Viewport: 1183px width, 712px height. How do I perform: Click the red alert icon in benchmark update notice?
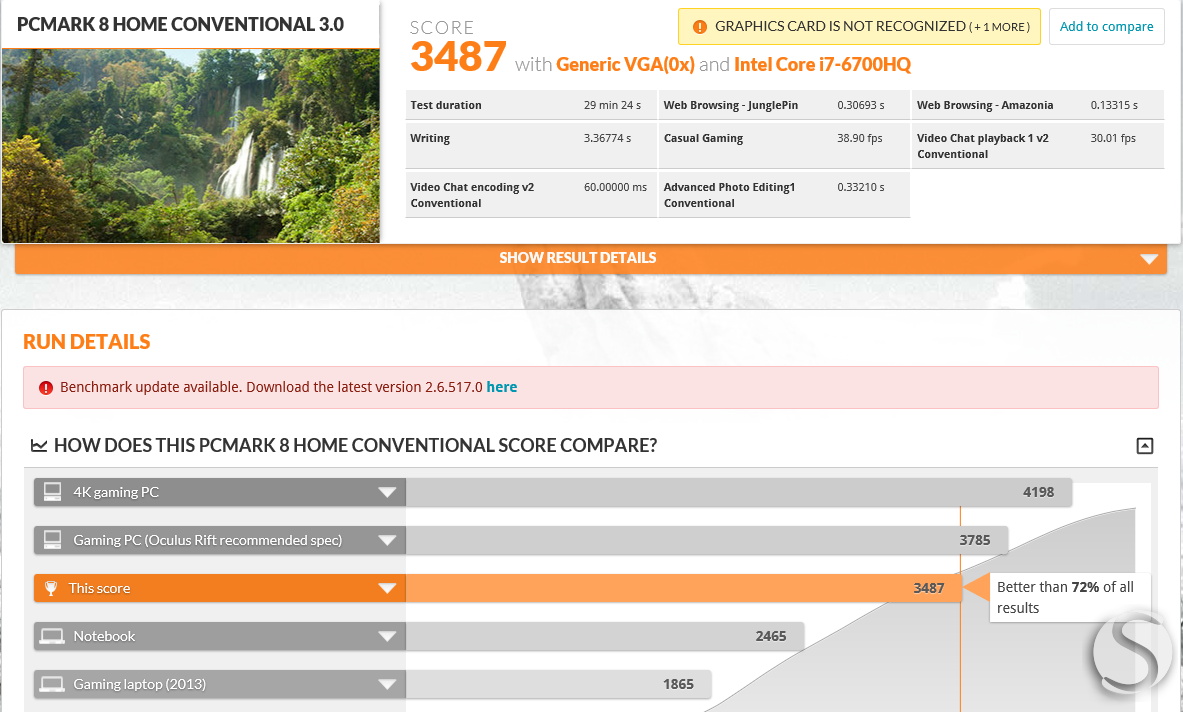(46, 388)
